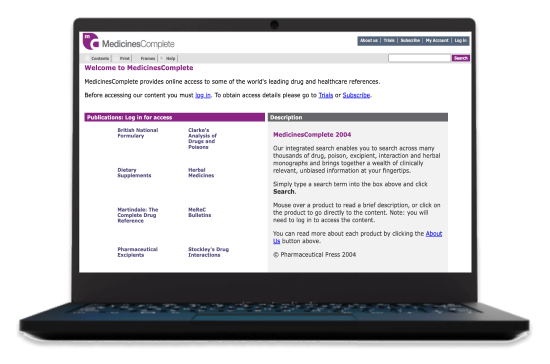Follow the About Us link in the description
The height and width of the screenshot is (364, 550).
coord(434,234)
